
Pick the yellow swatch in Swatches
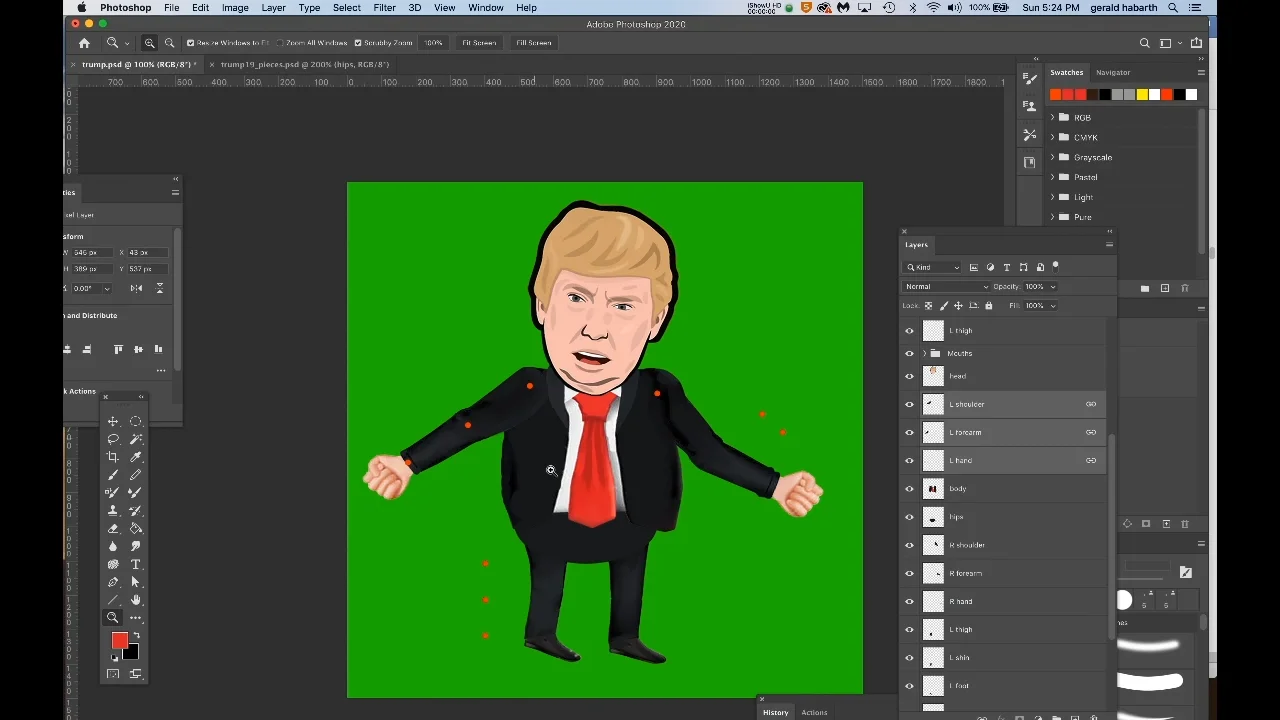pyautogui.click(x=1142, y=95)
